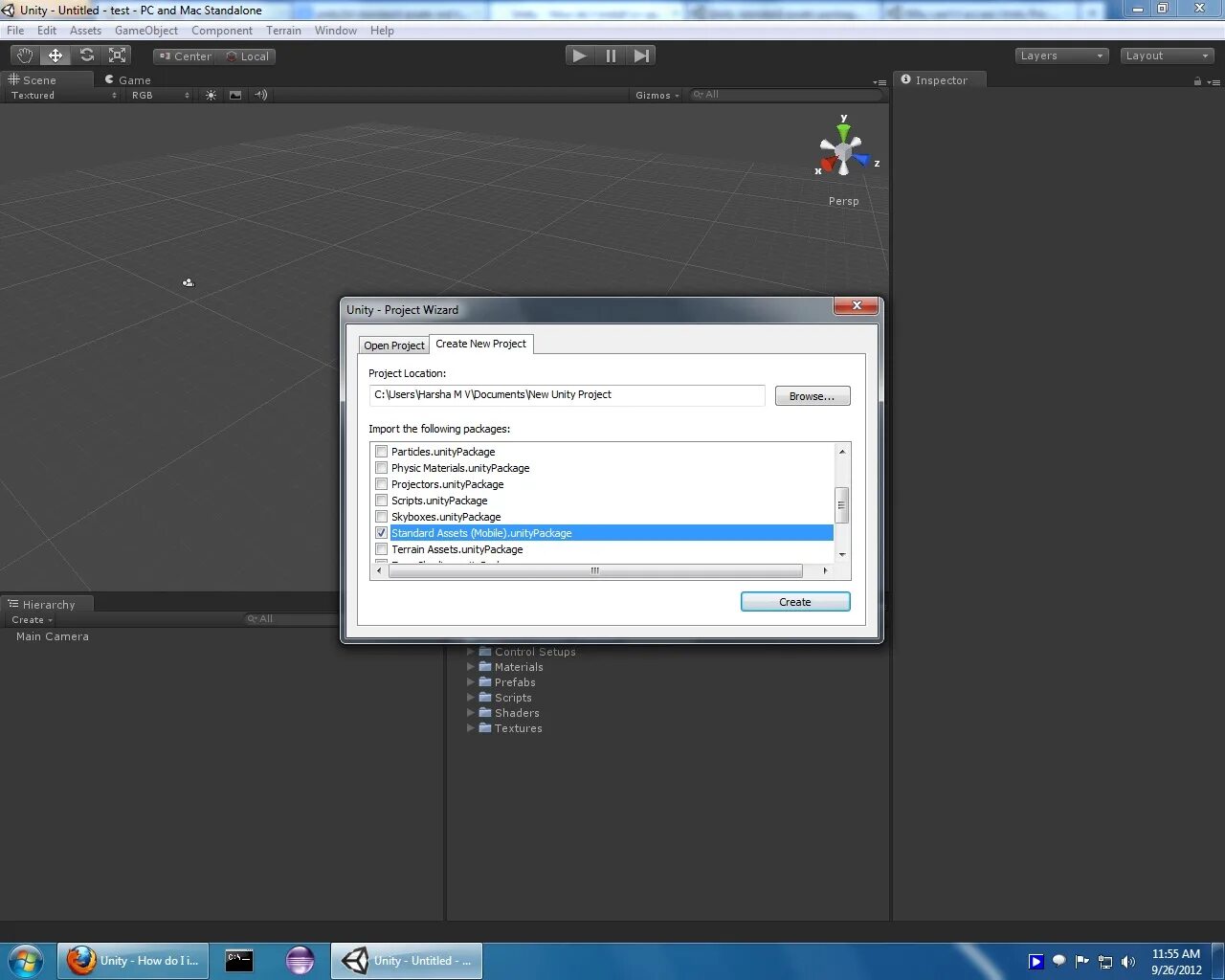
Task: Open the Assets menu
Action: (85, 31)
